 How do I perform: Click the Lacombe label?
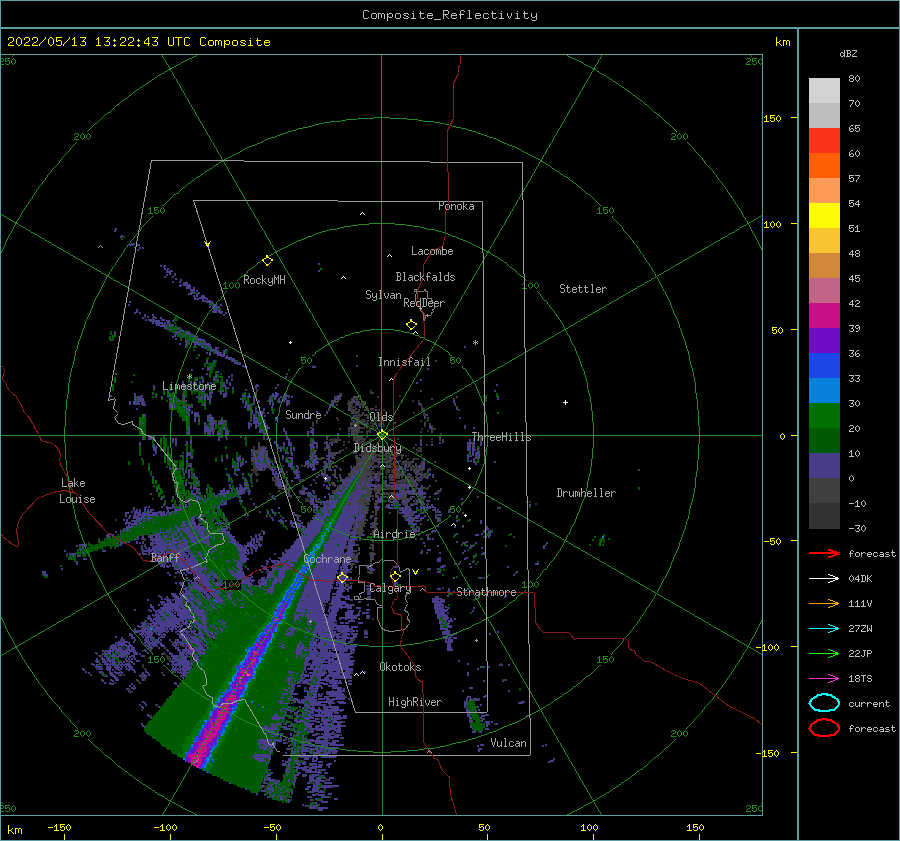point(432,251)
